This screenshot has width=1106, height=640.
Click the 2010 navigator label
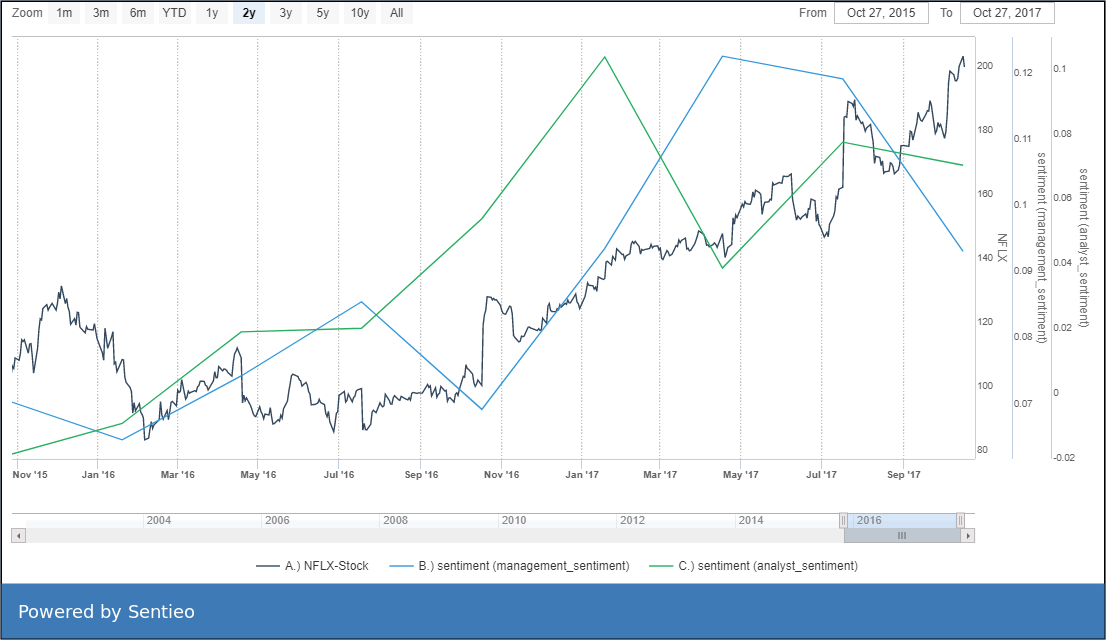(514, 520)
